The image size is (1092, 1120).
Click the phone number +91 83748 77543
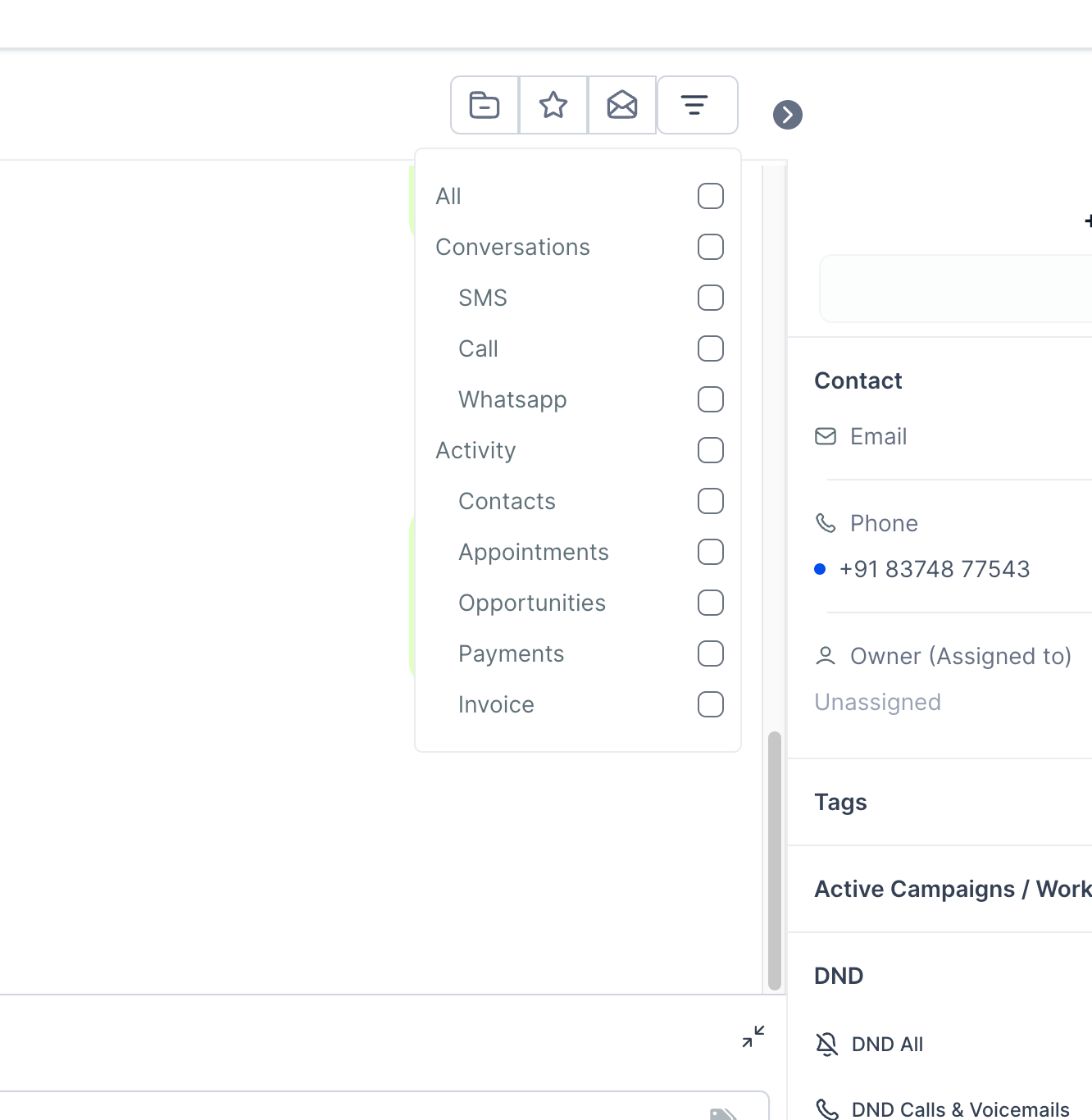935,569
